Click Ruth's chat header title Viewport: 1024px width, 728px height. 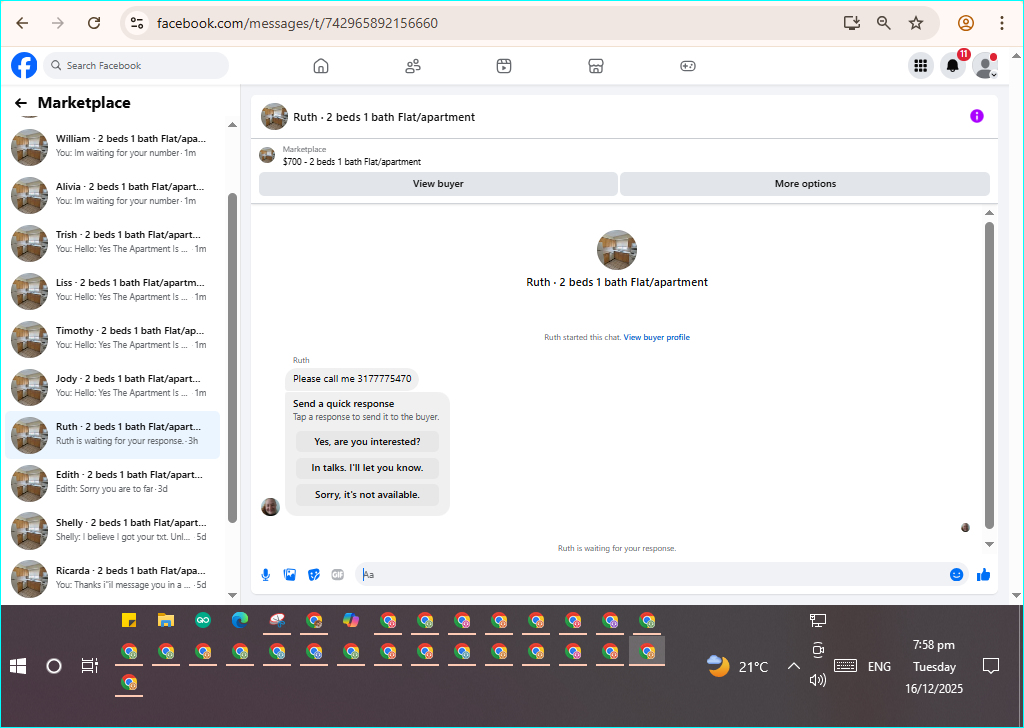click(x=384, y=117)
